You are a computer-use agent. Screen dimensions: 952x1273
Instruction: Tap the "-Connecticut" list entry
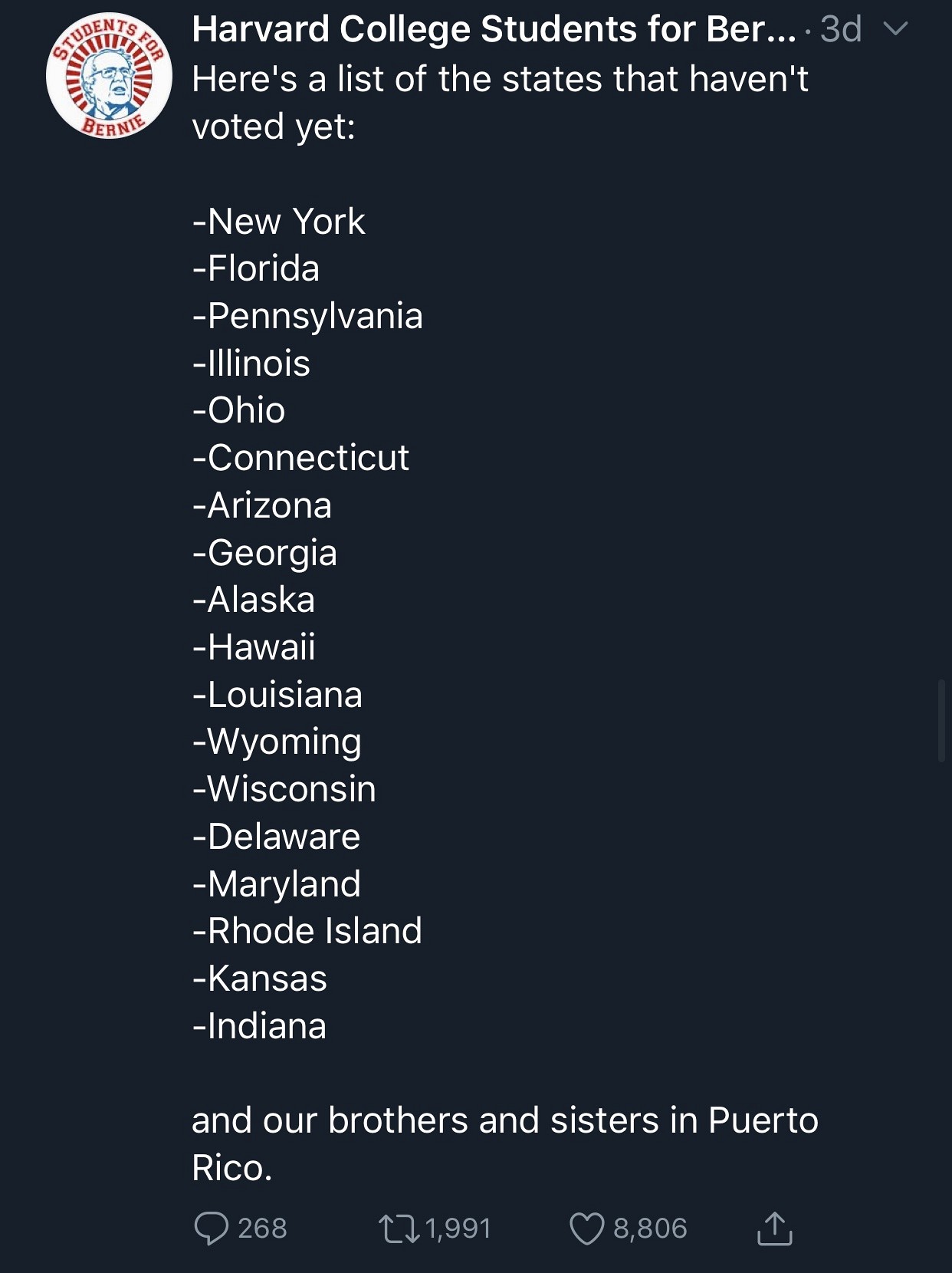300,458
